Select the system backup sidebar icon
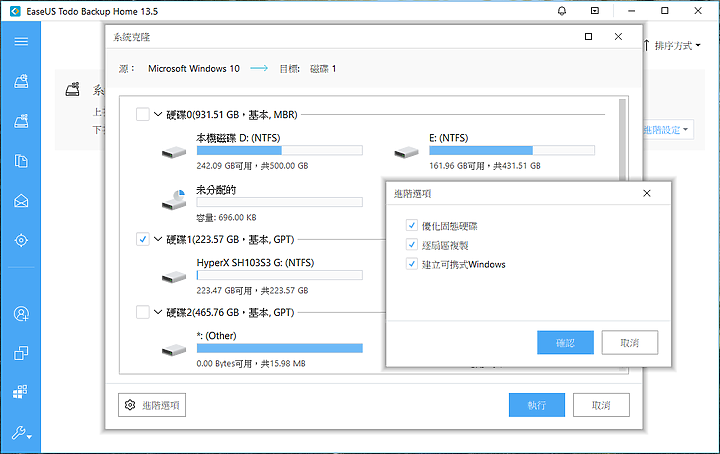 21,121
